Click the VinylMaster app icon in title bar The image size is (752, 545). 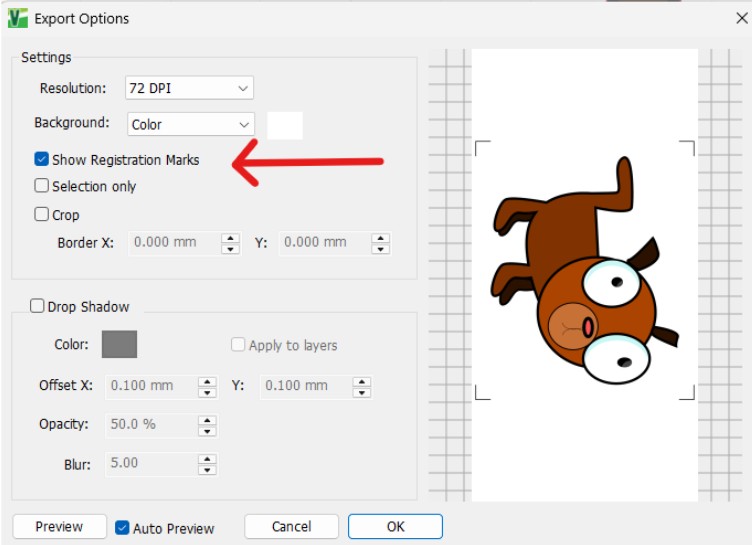pyautogui.click(x=18, y=18)
